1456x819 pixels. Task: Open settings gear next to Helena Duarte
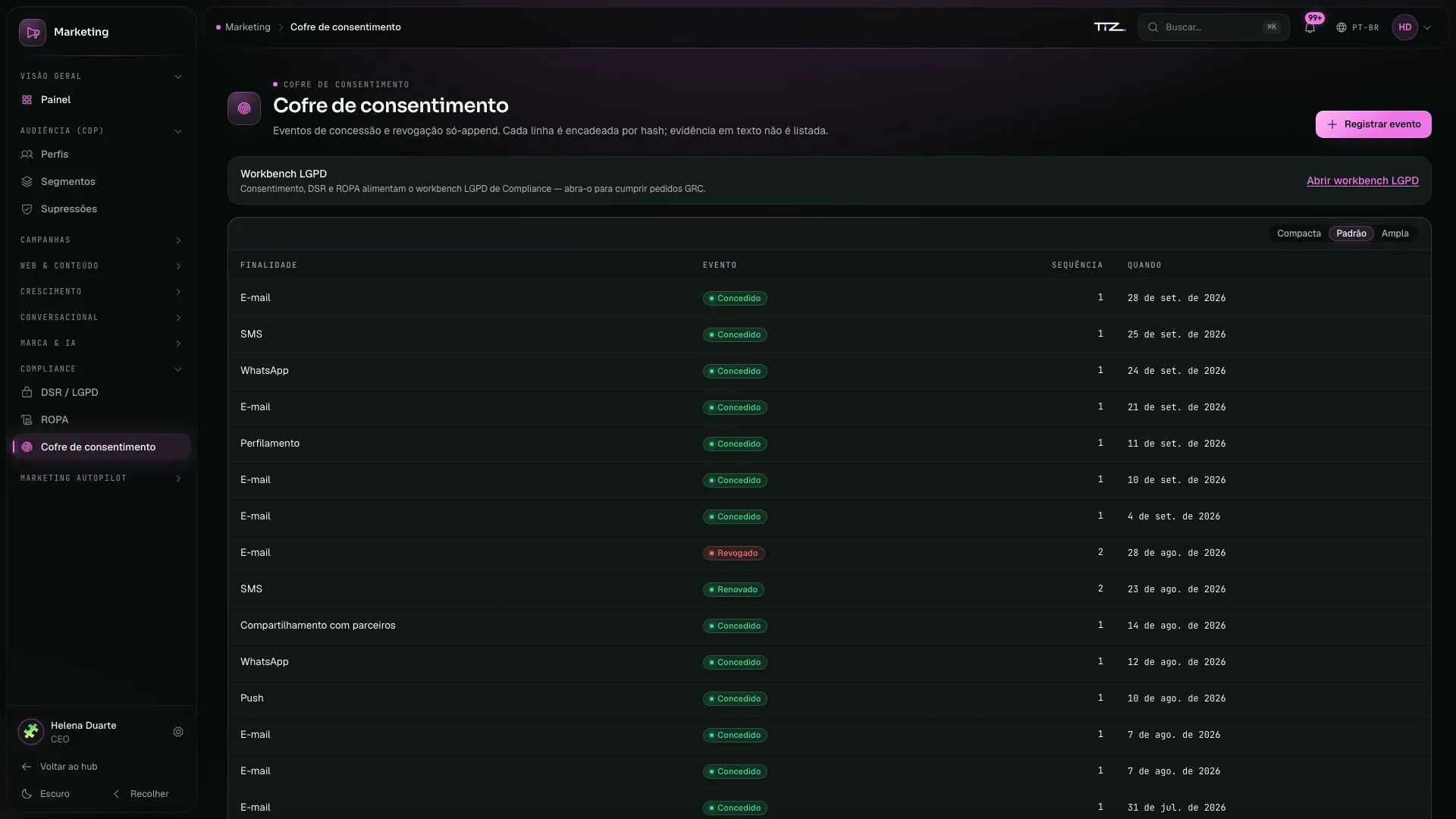178,732
